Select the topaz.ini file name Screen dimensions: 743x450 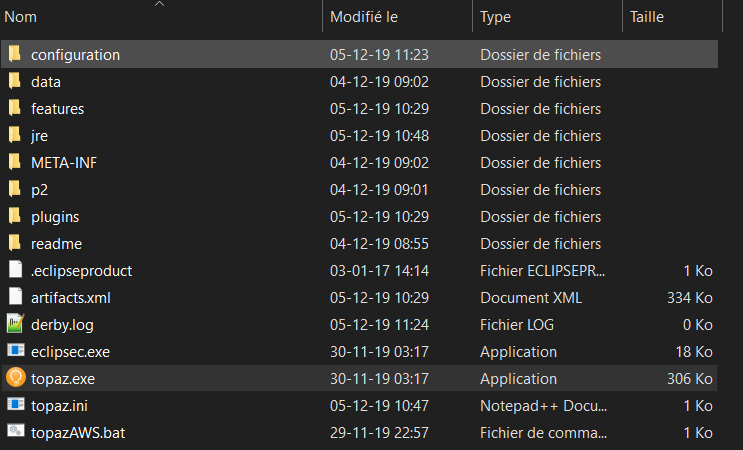click(x=59, y=406)
